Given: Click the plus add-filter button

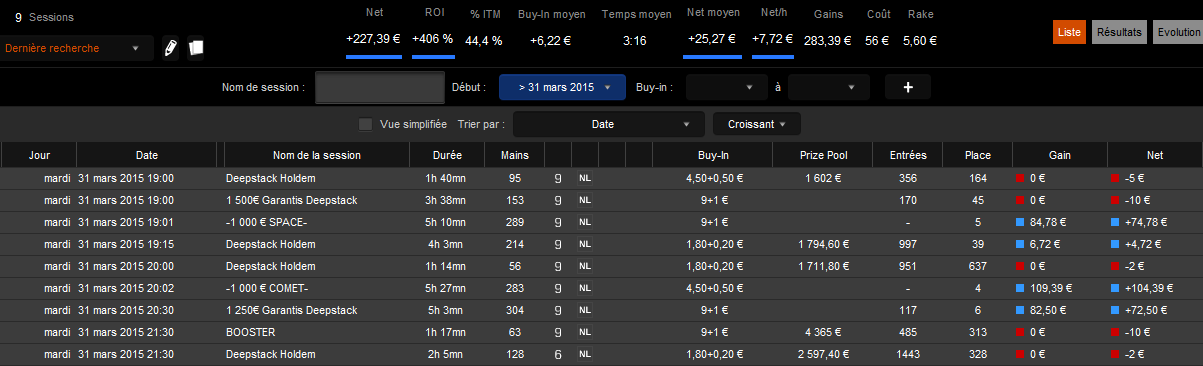Looking at the screenshot, I should click(908, 87).
